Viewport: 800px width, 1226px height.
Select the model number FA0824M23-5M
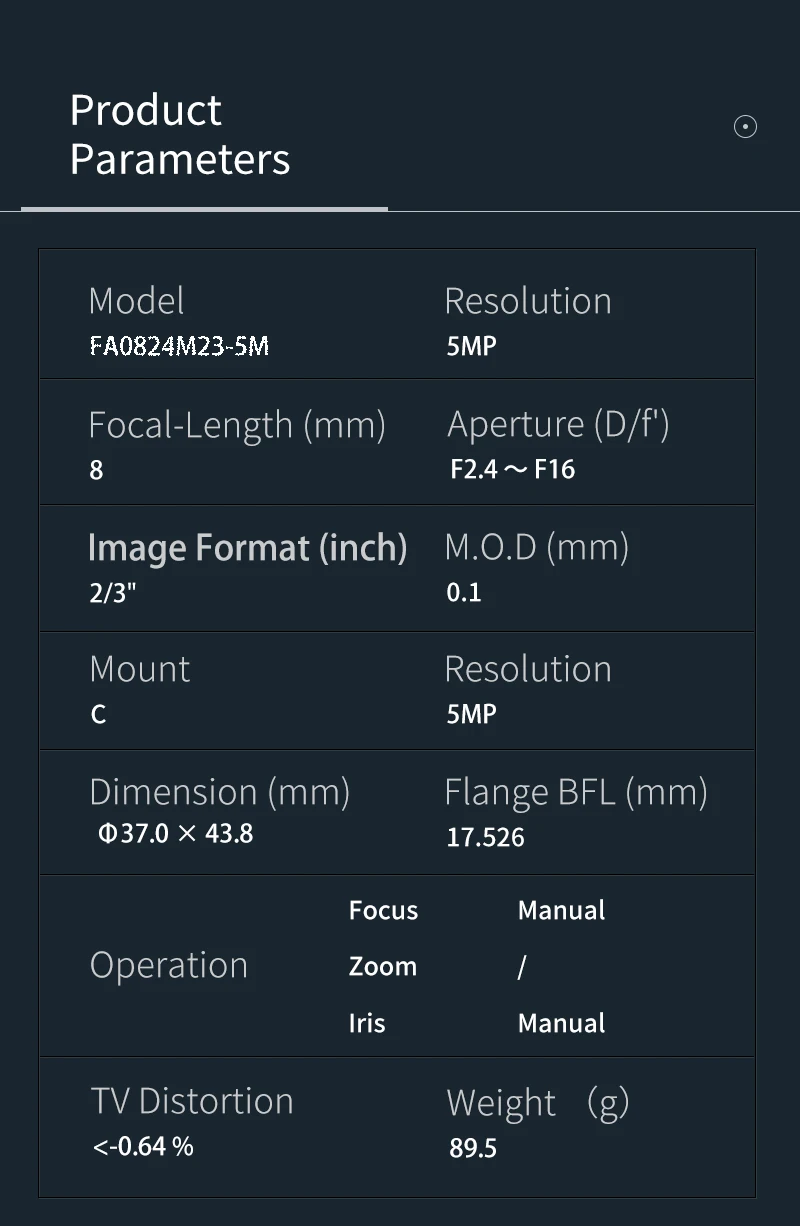pos(179,347)
